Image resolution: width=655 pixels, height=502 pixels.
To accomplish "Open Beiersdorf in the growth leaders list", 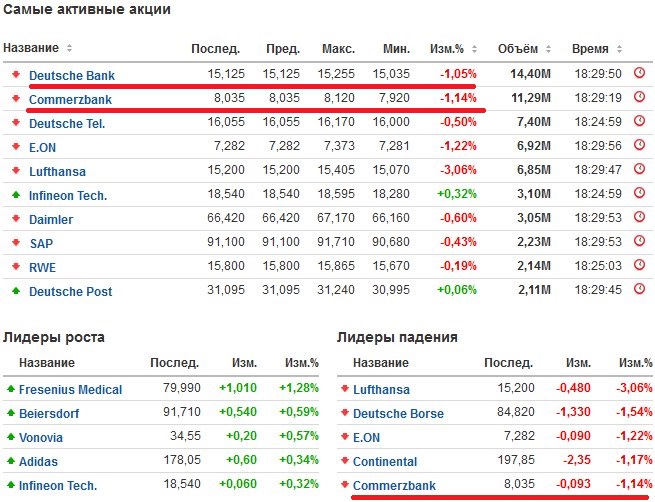I will click(51, 413).
